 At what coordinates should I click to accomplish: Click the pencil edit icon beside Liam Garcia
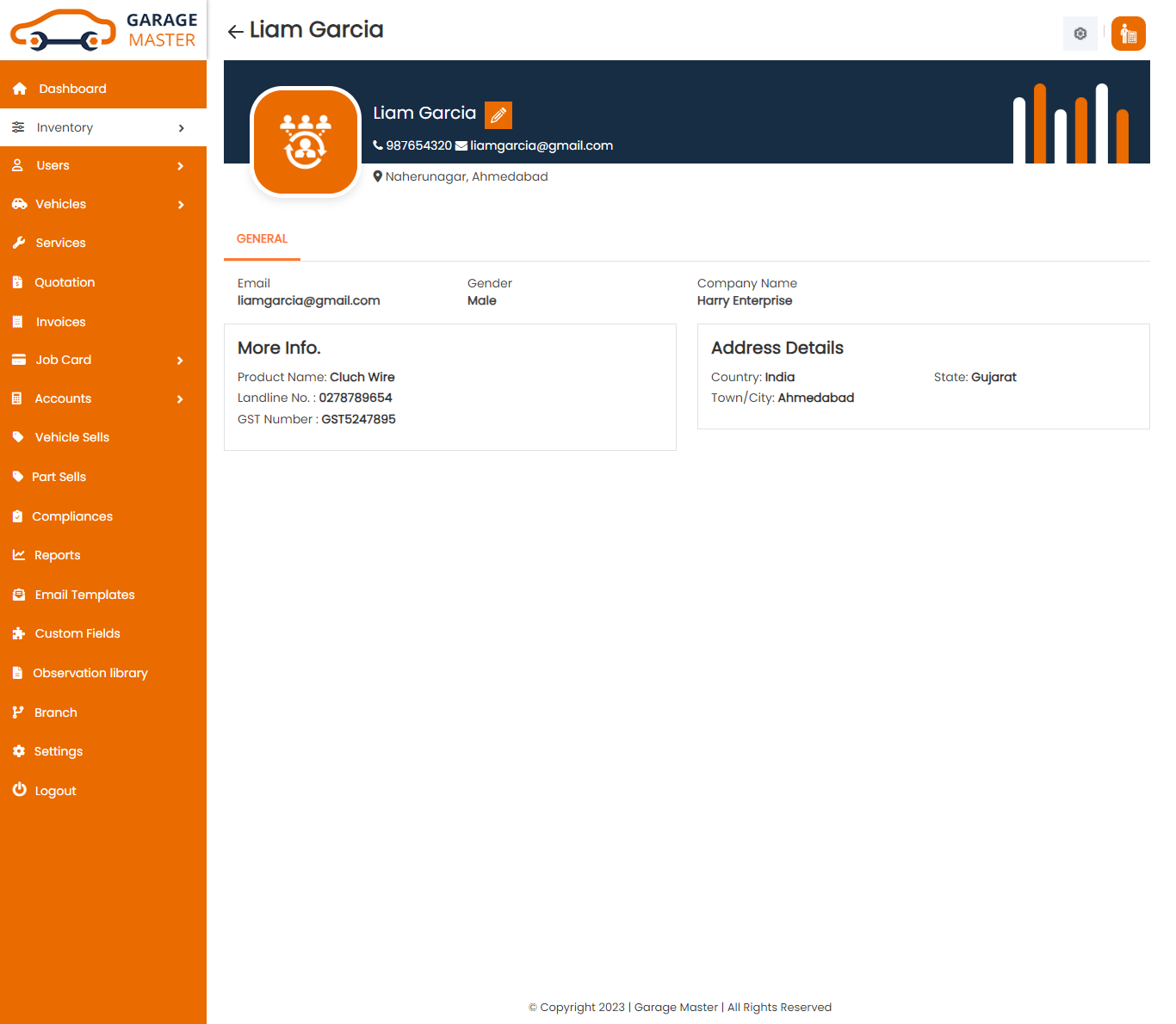pos(498,114)
